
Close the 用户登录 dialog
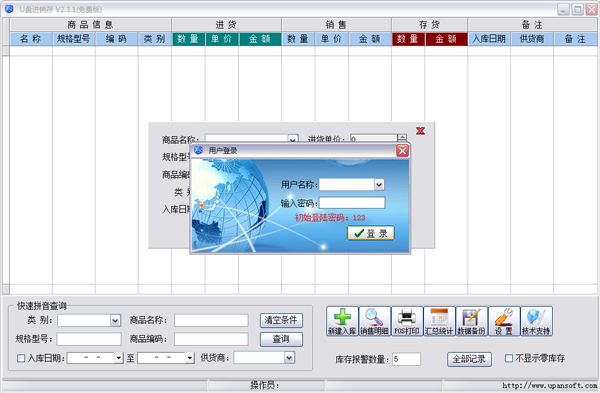coord(402,151)
